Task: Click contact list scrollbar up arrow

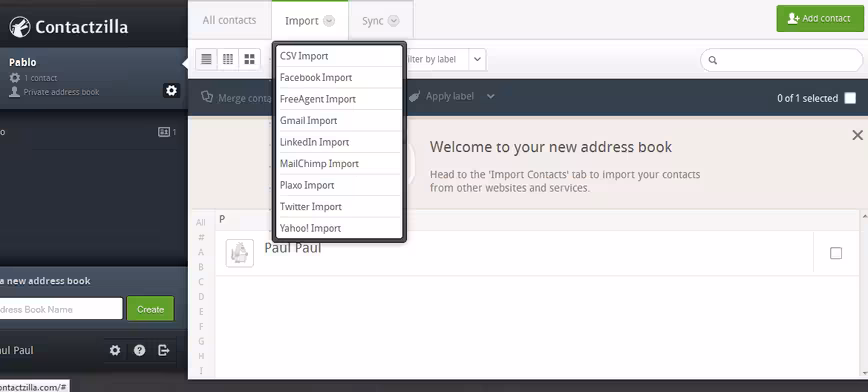Action: pos(864,215)
